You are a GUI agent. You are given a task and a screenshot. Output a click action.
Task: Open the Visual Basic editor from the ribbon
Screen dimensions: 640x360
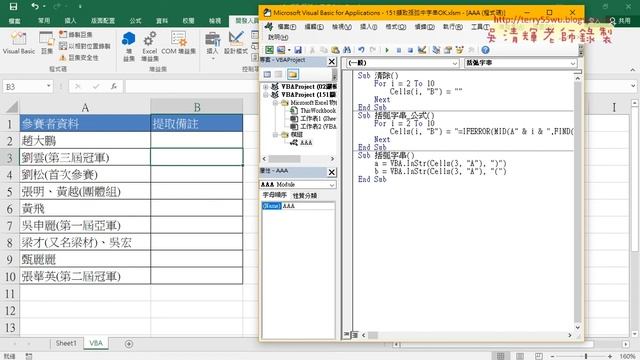[18, 43]
